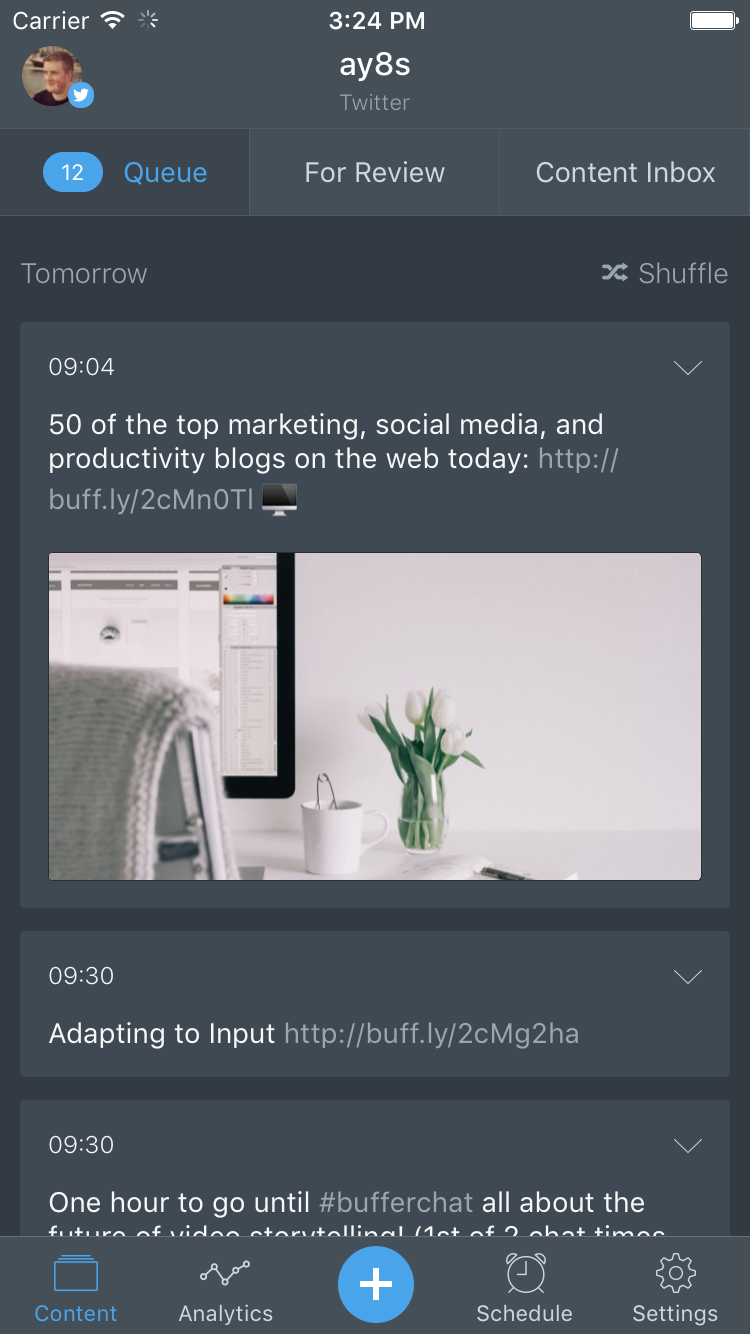The width and height of the screenshot is (750, 1334).
Task: Tap the blue compose plus button
Action: [375, 1284]
